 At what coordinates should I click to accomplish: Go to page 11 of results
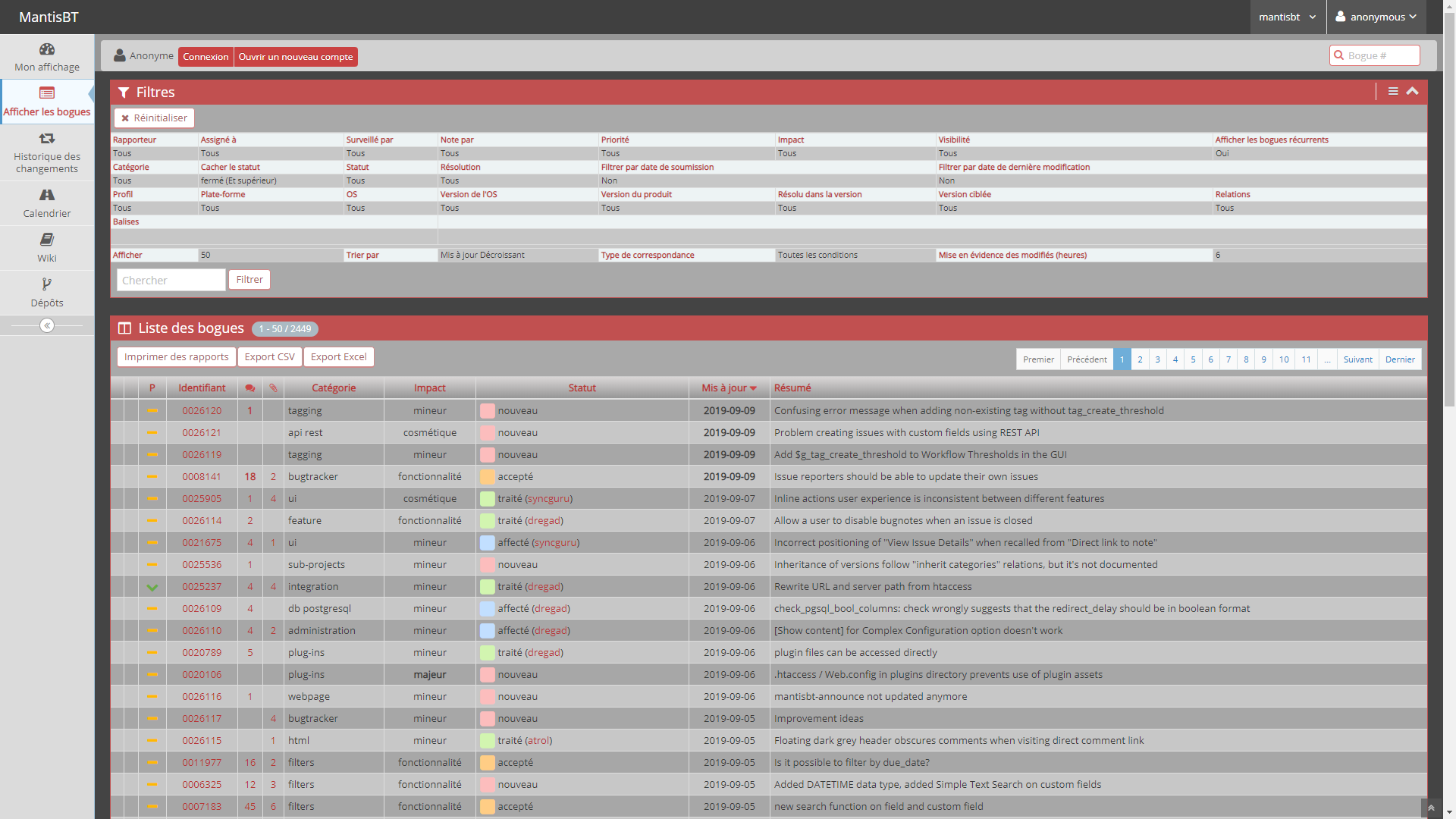pos(1306,359)
